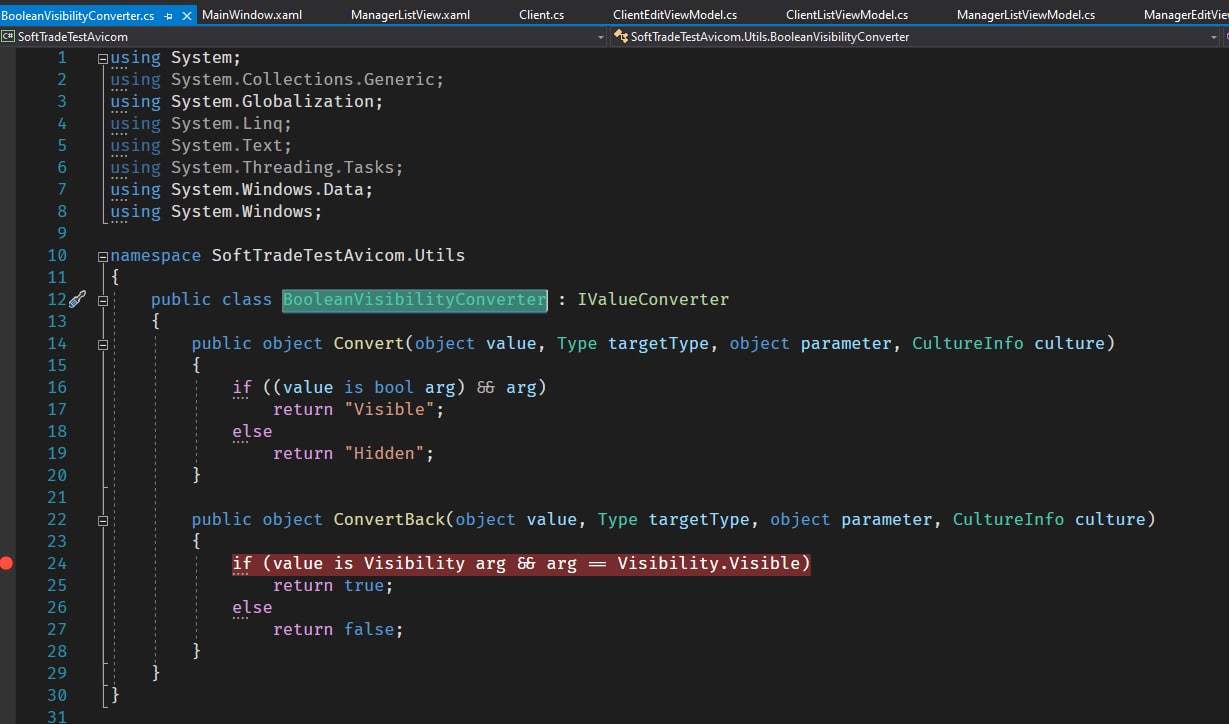Click the ConvertBack method name on line 22
The image size is (1229, 724).
click(390, 520)
